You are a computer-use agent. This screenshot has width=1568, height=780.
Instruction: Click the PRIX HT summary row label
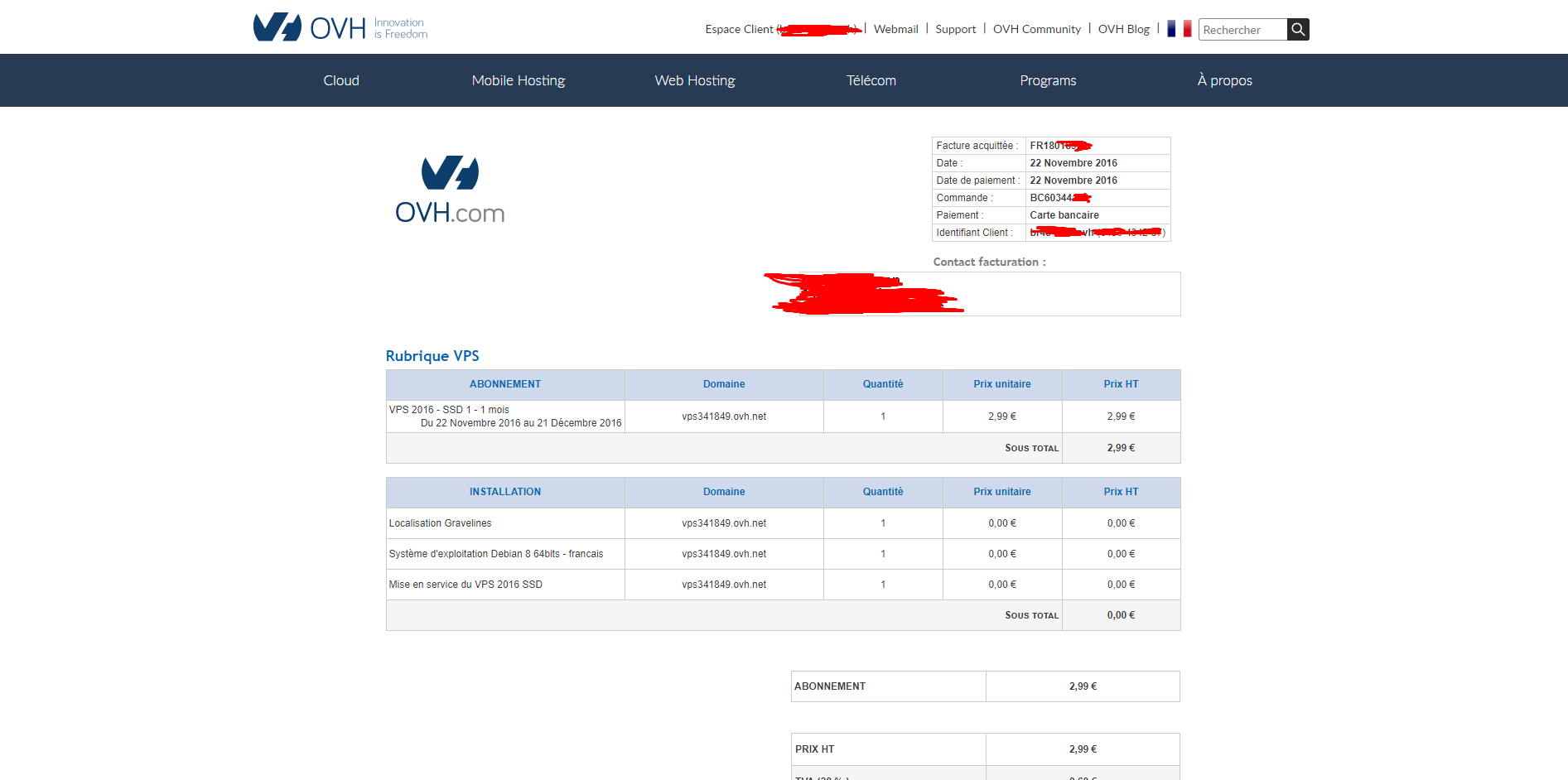pyautogui.click(x=814, y=749)
